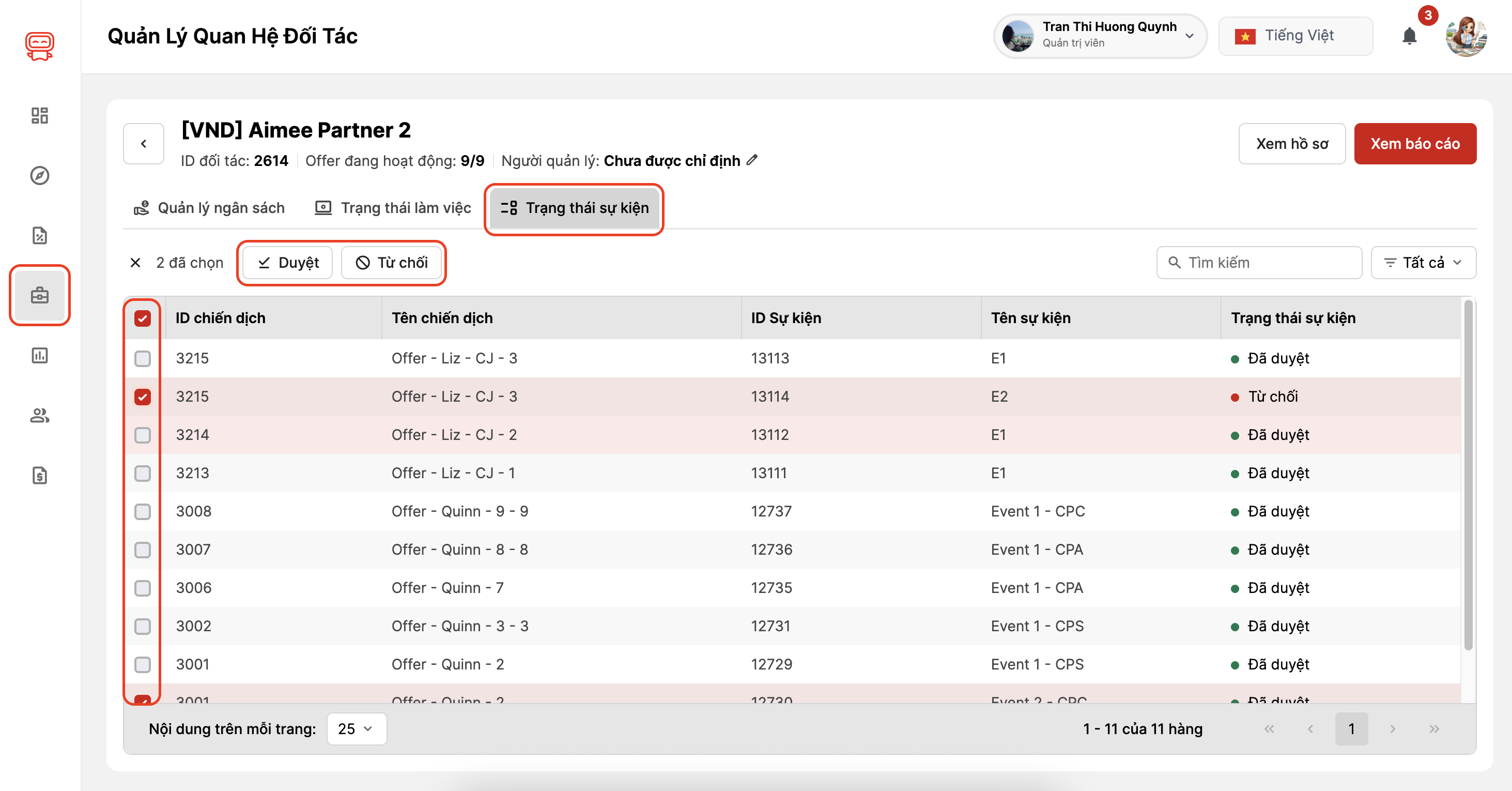Expand the rows per page dropdown
Viewport: 1512px width, 791px height.
point(356,729)
